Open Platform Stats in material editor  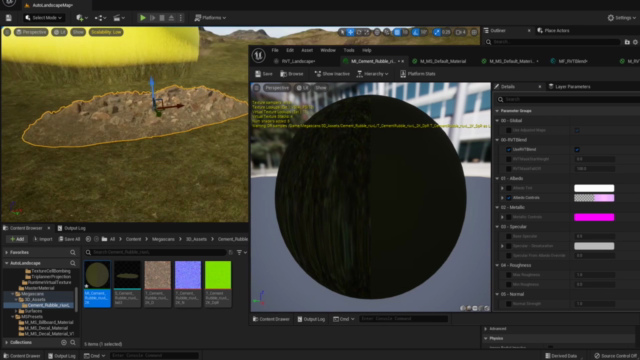pyautogui.click(x=418, y=74)
